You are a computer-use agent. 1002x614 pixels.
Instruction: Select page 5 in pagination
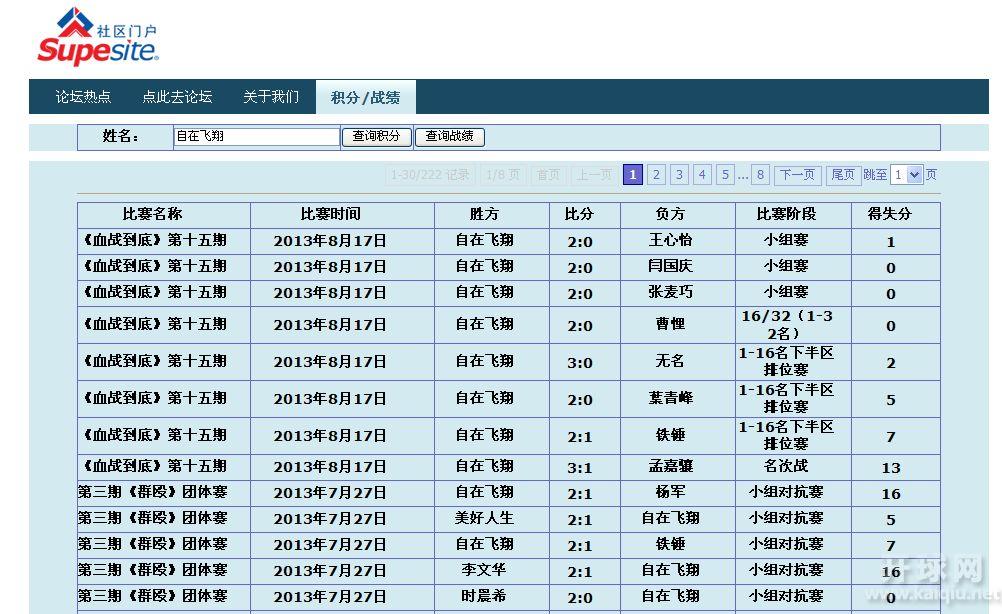click(x=725, y=175)
